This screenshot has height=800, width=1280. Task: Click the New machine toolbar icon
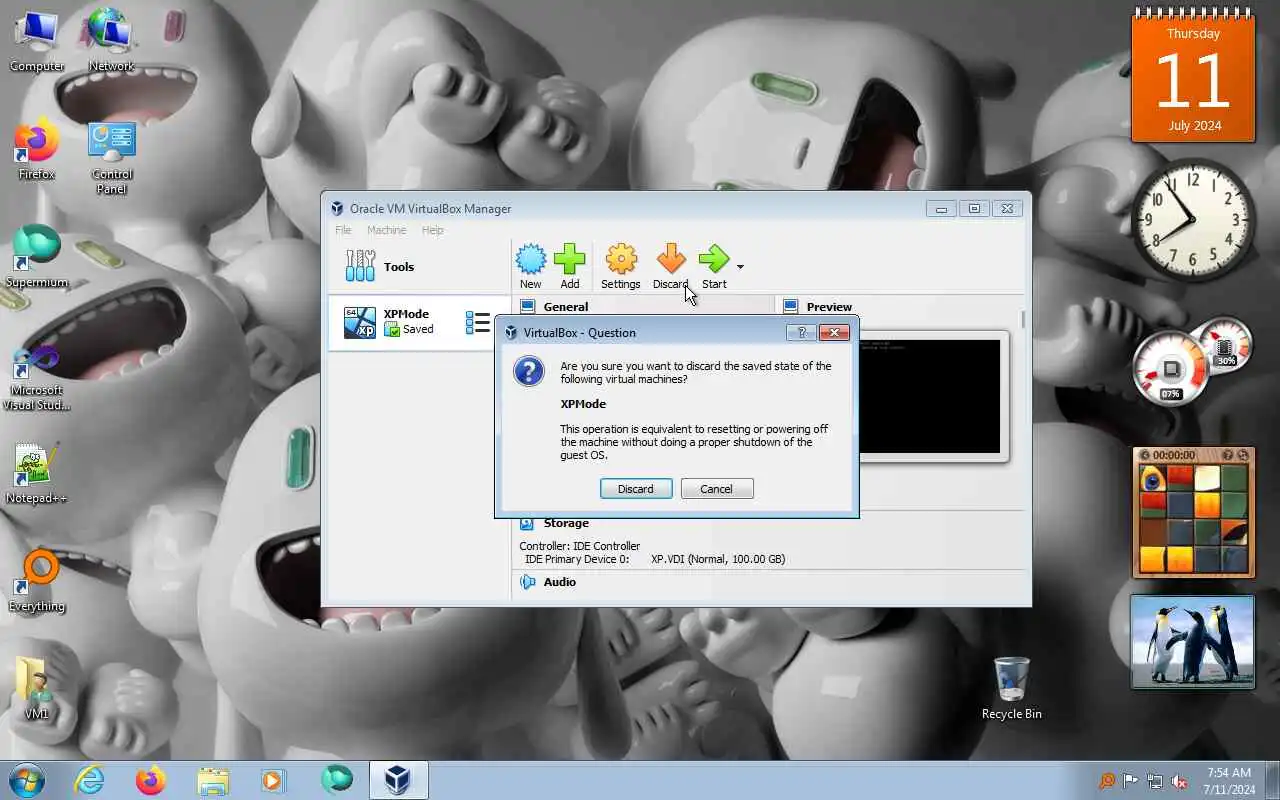[530, 259]
